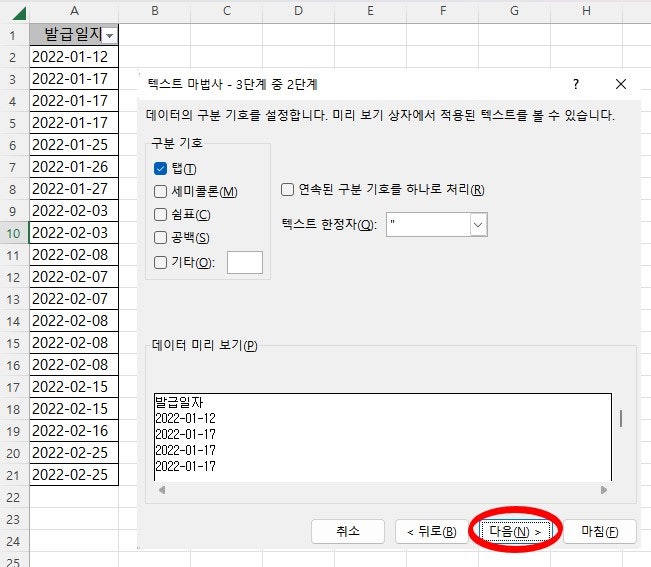The width and height of the screenshot is (651, 567).
Task: Expand the 텍스트 한정자 dropdown arrow
Action: tap(478, 225)
